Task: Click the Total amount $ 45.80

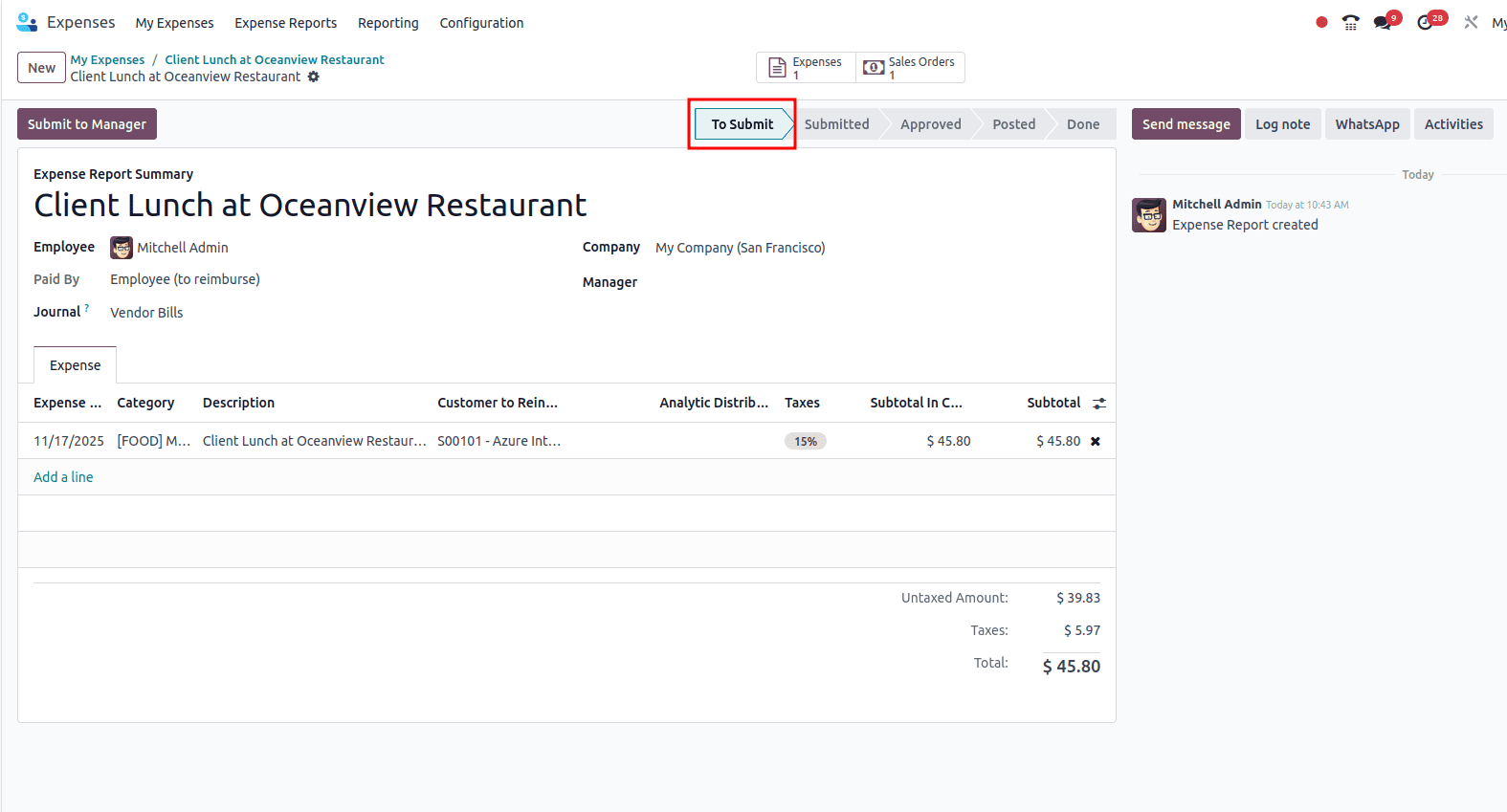Action: (x=1071, y=667)
